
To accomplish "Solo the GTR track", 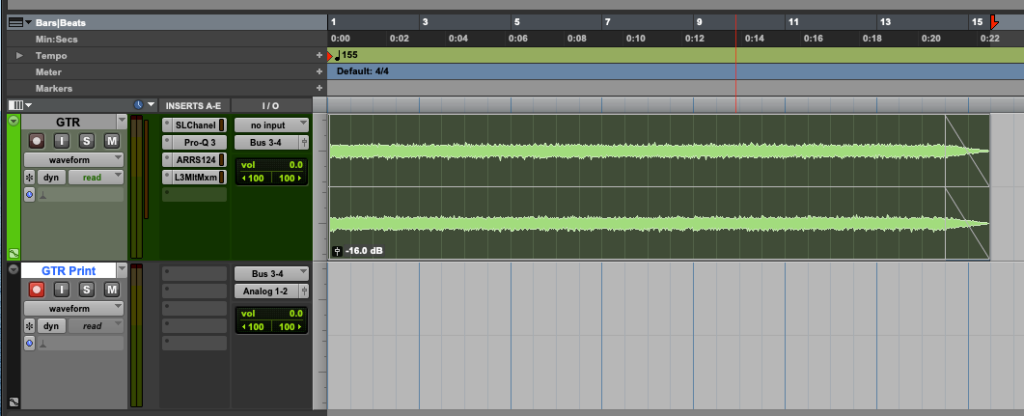I will tap(87, 140).
